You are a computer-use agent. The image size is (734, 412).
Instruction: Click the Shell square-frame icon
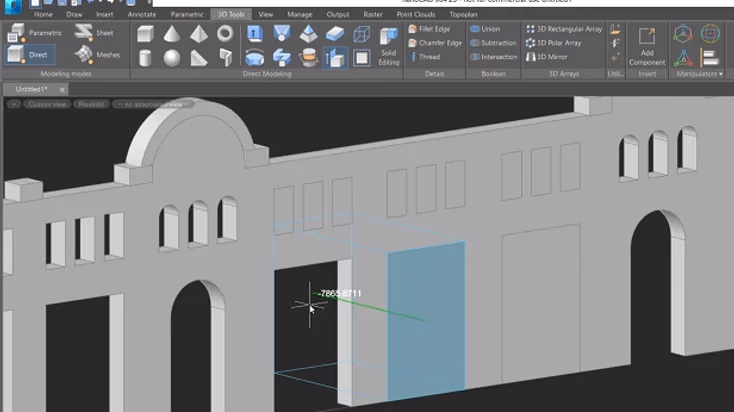(x=361, y=58)
